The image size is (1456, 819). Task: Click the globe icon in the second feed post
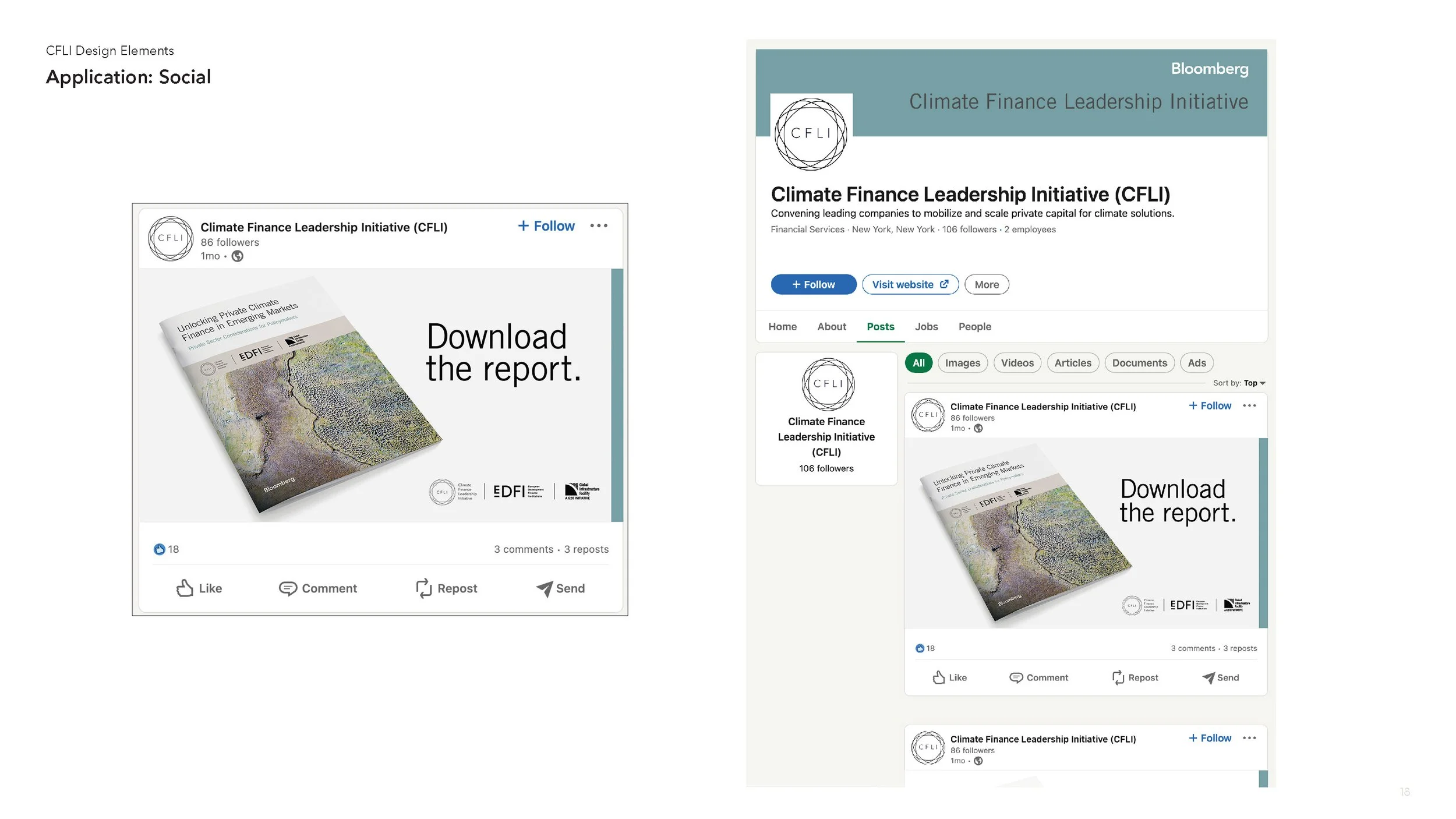978,761
